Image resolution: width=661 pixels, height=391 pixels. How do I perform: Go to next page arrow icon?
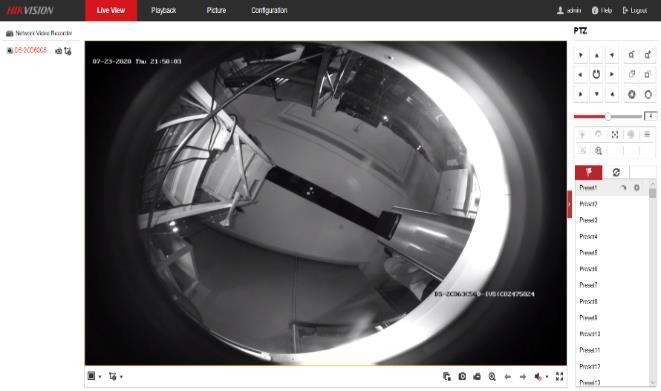point(523,377)
